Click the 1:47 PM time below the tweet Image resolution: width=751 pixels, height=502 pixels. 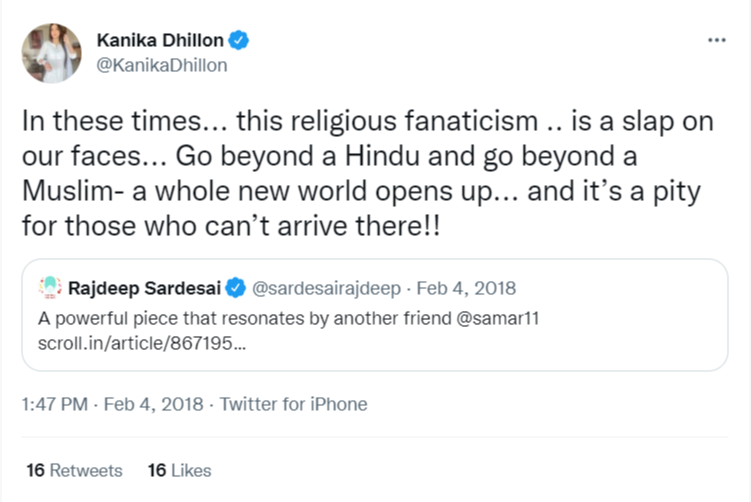click(51, 405)
